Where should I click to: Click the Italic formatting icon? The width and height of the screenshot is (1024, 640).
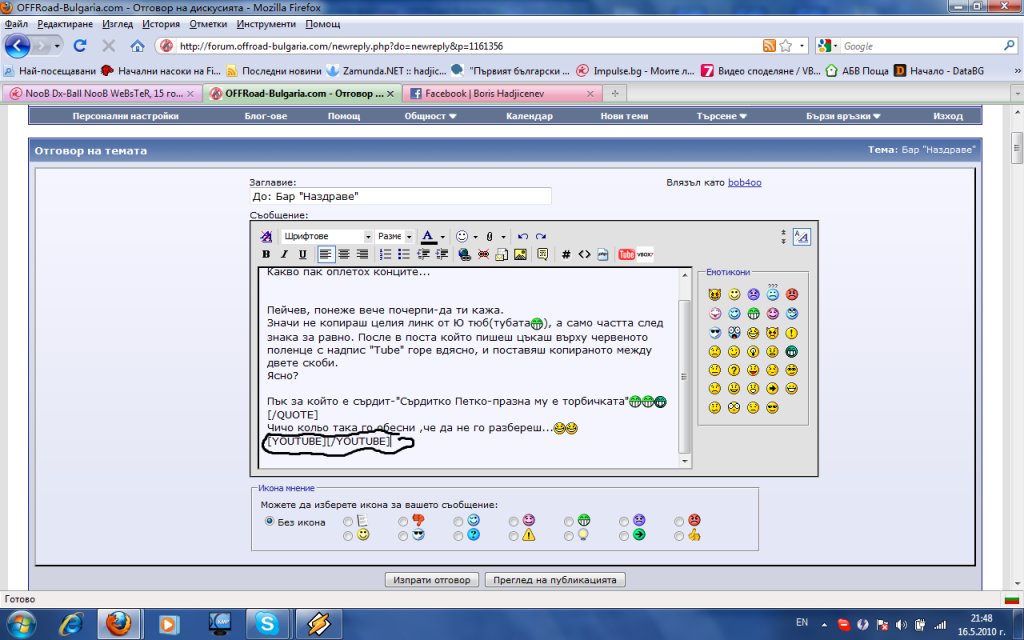pos(284,255)
